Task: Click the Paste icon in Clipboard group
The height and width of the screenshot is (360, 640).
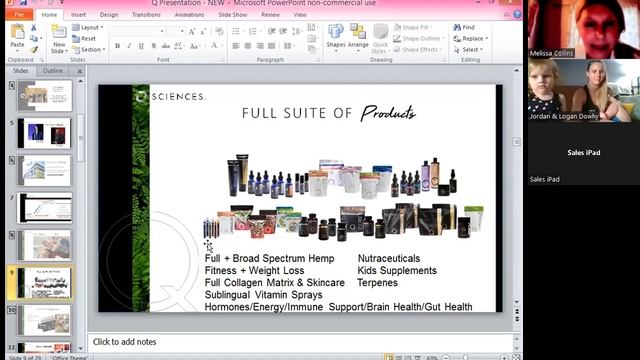Action: [x=17, y=31]
